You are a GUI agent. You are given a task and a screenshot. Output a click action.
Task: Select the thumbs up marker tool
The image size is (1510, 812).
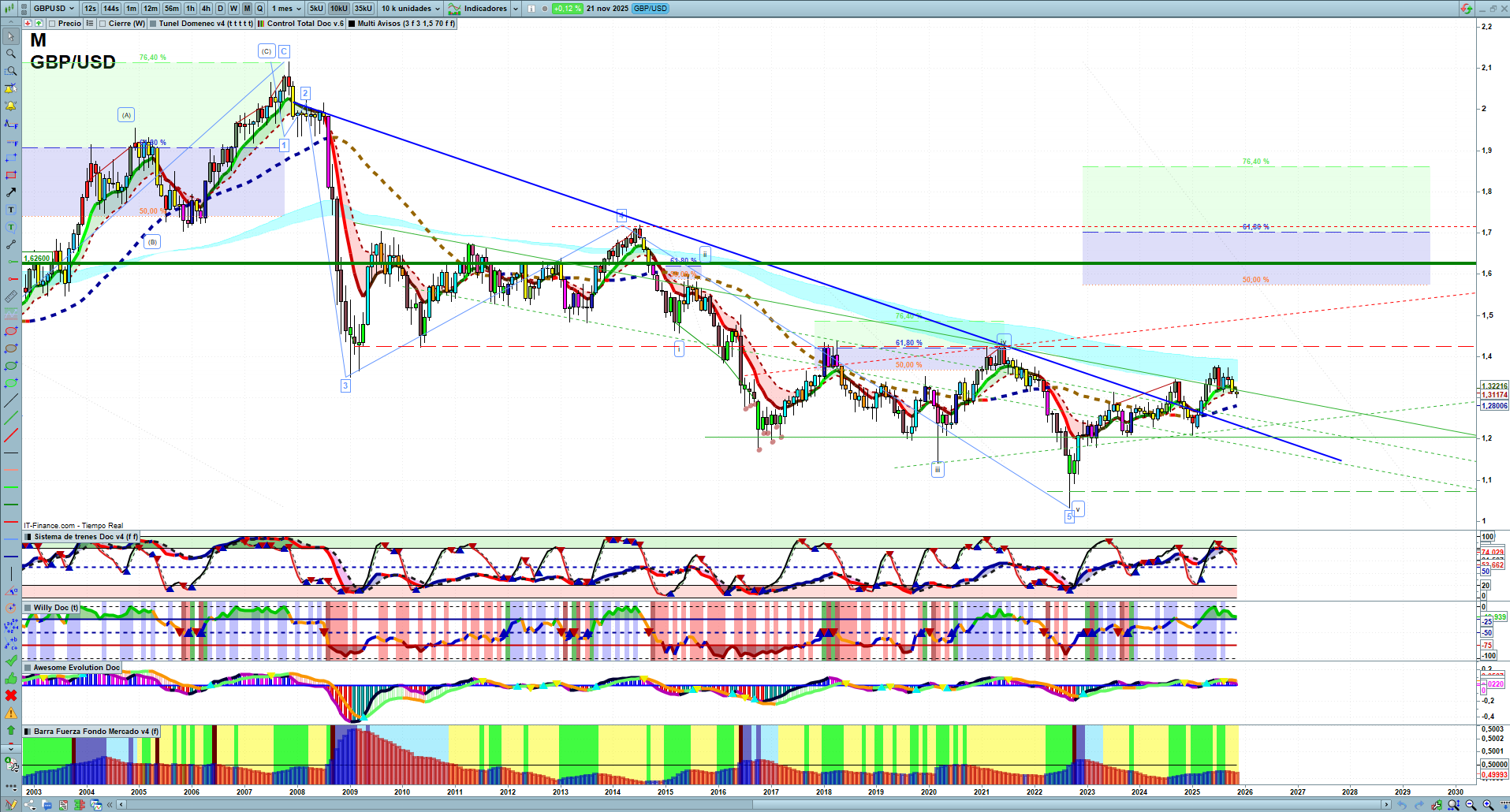(x=11, y=678)
